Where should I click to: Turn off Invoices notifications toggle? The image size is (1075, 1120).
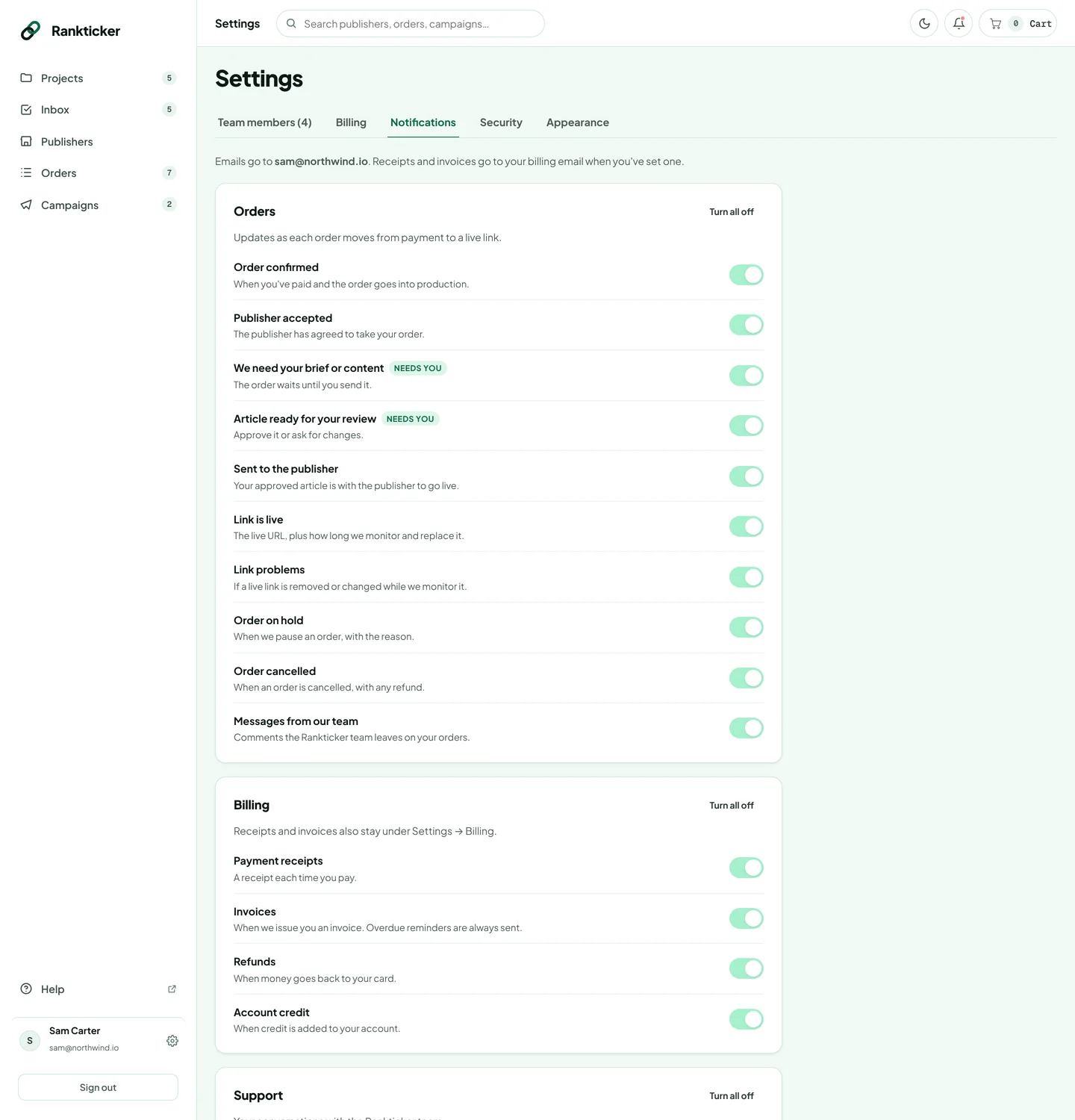747,918
